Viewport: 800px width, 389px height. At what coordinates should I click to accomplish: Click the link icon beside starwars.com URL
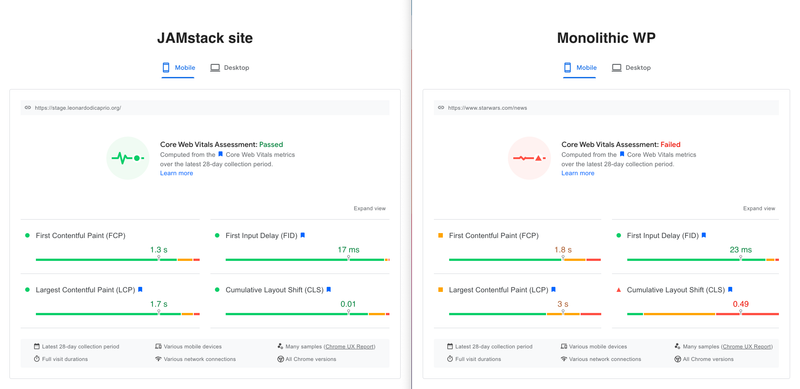441,108
